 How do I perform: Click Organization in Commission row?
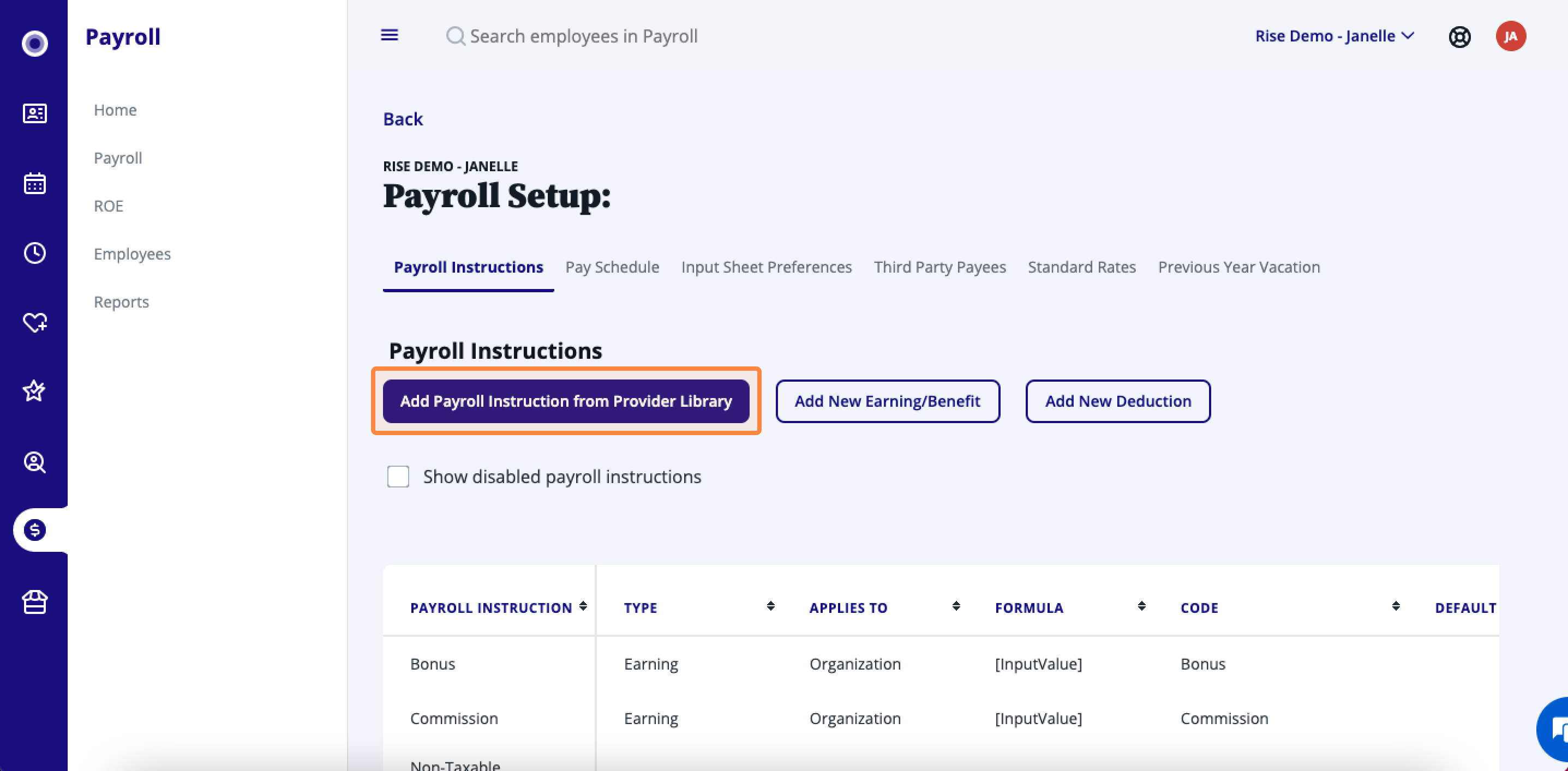pos(854,719)
